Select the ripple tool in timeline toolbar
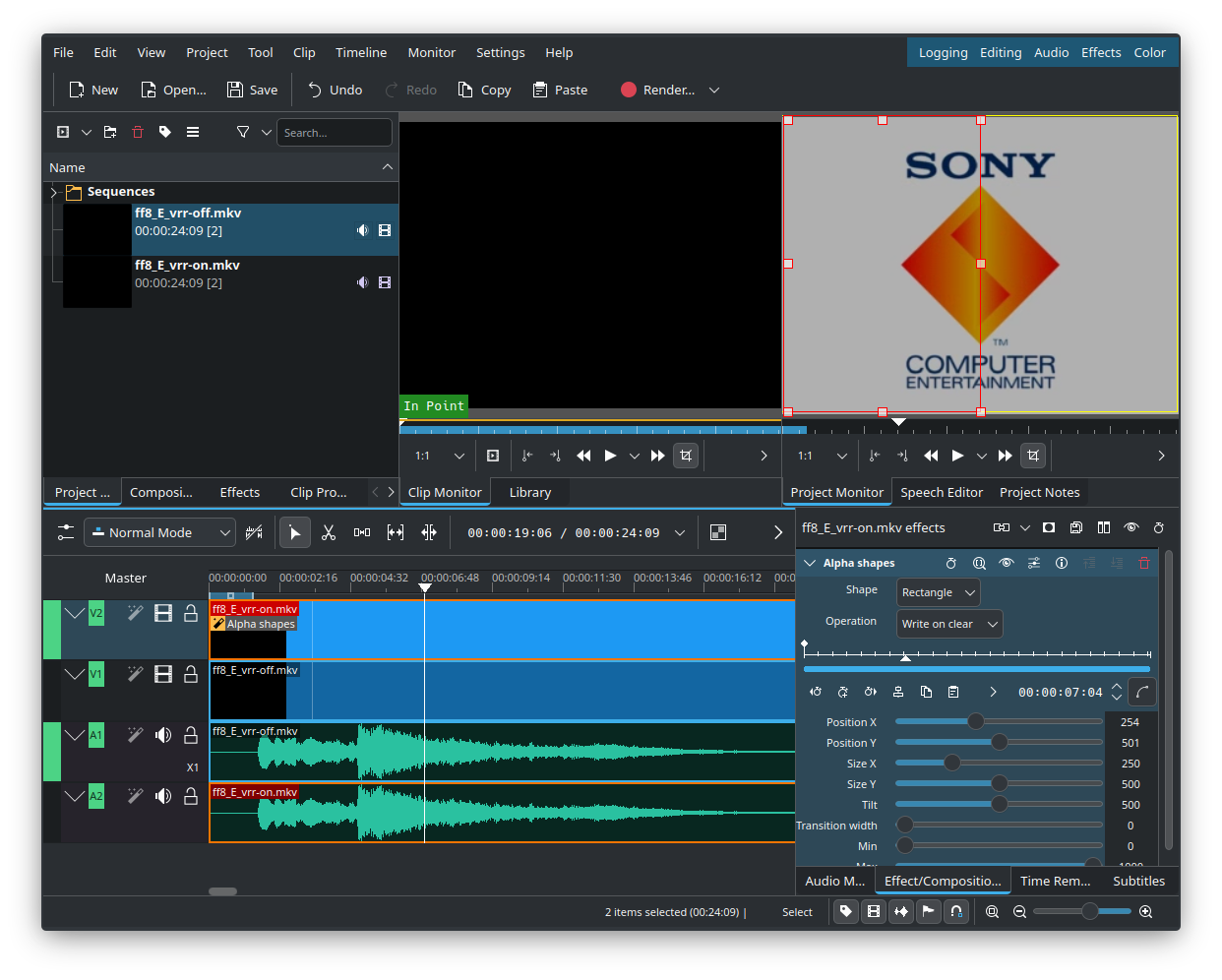This screenshot has height=980, width=1222. [429, 532]
